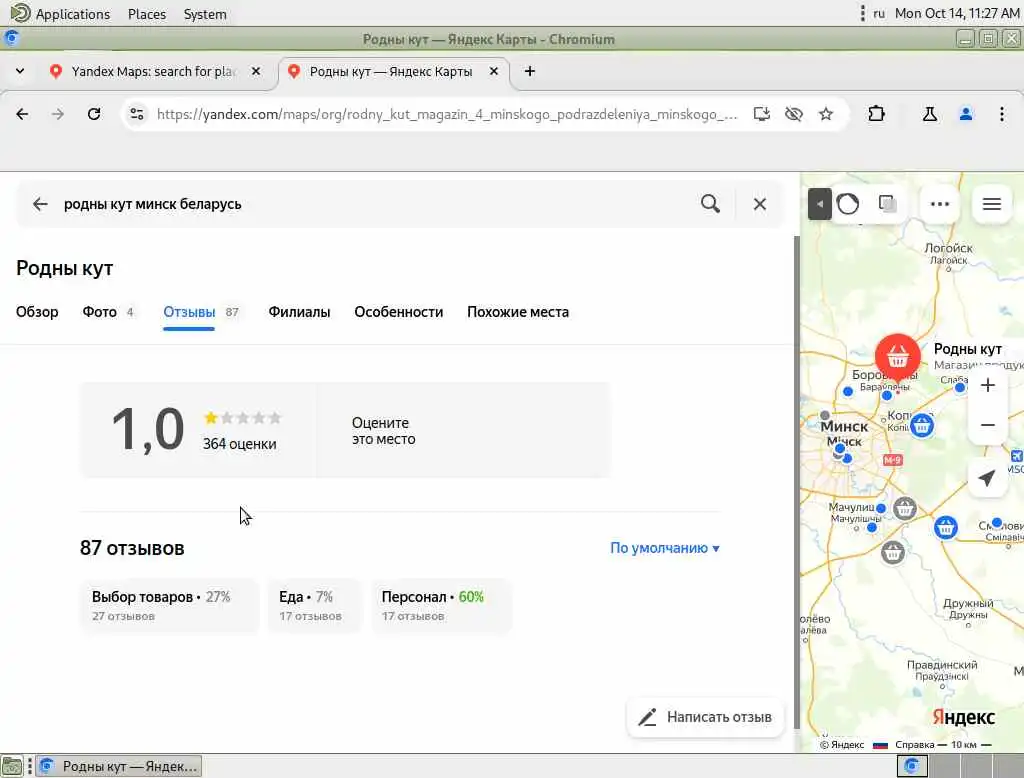Click the side panel scrollbar
The height and width of the screenshot is (778, 1024).
point(797,482)
